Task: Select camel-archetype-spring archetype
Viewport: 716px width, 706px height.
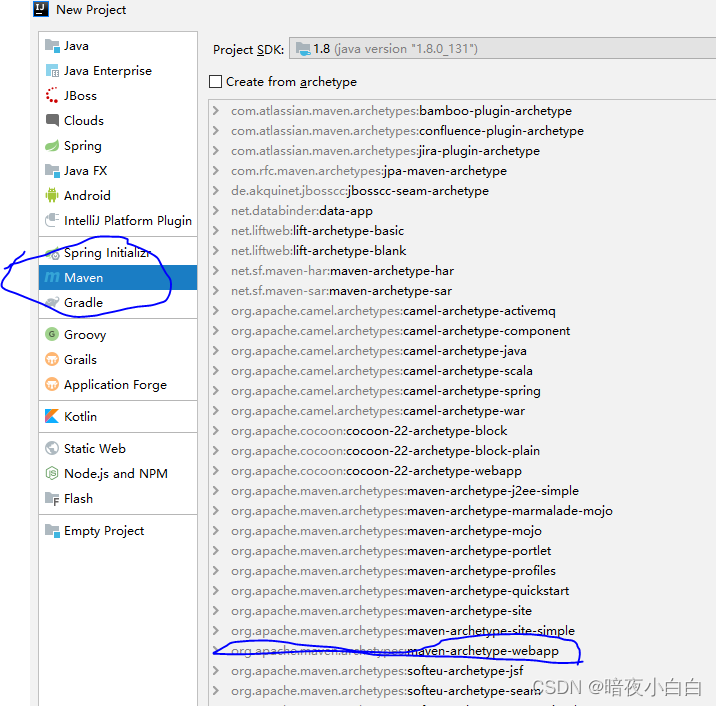Action: pyautogui.click(x=385, y=391)
